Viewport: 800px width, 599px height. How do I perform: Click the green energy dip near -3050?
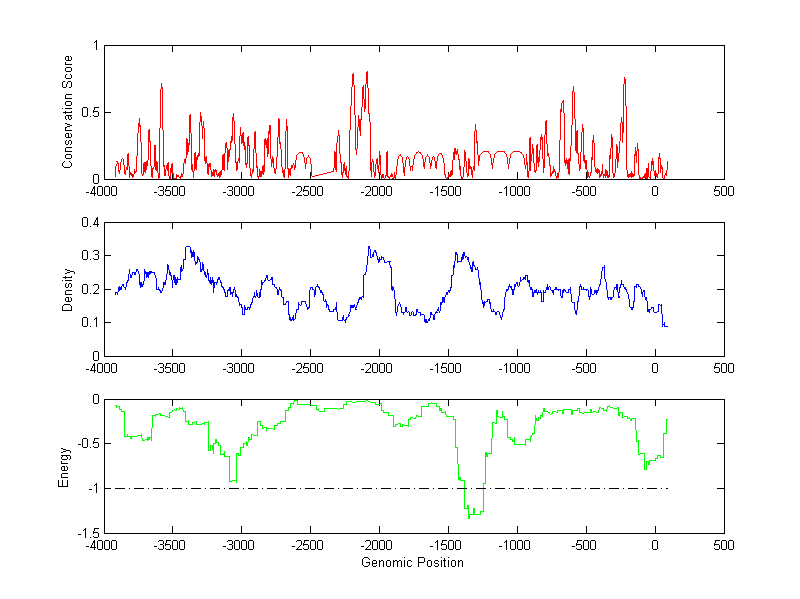(233, 480)
